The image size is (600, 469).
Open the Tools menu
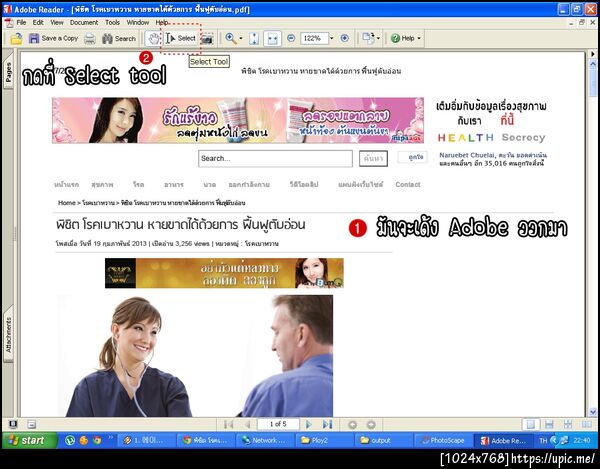coord(112,23)
